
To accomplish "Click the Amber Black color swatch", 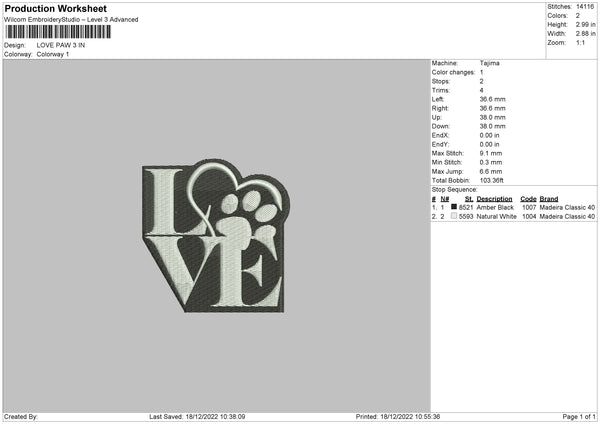I will pos(454,207).
